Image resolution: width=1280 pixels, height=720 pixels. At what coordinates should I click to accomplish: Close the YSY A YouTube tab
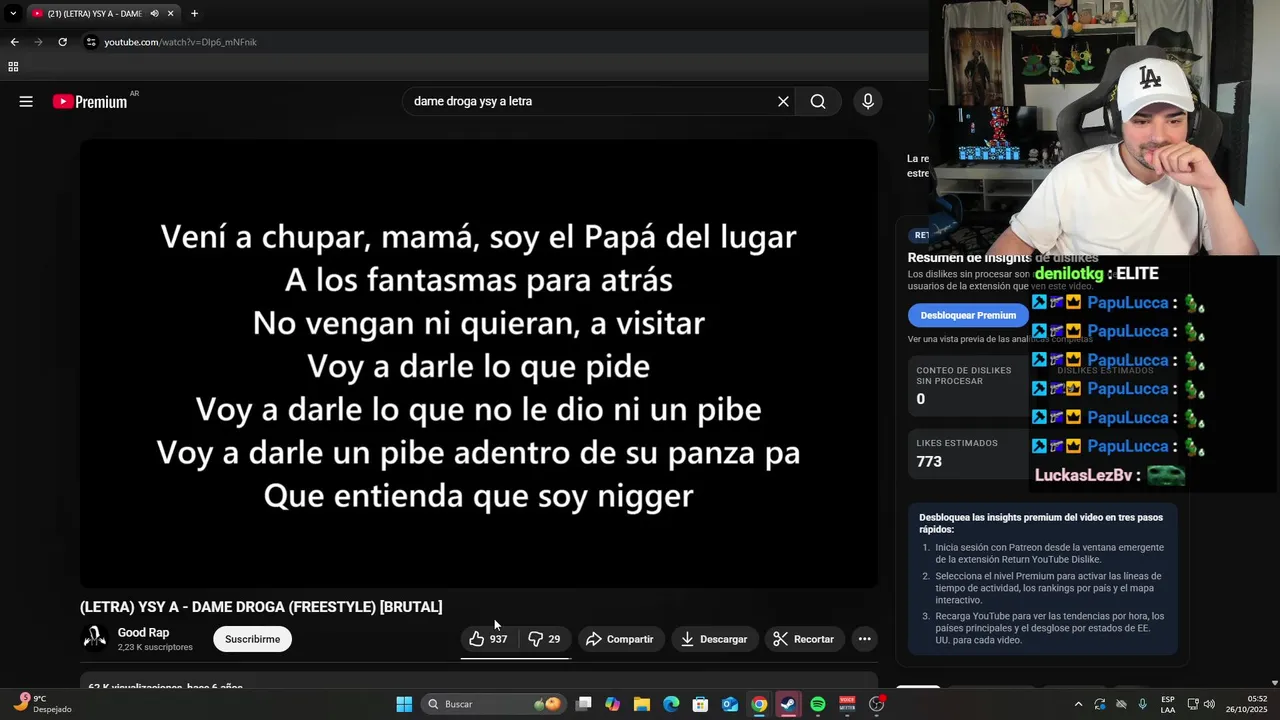pos(171,13)
